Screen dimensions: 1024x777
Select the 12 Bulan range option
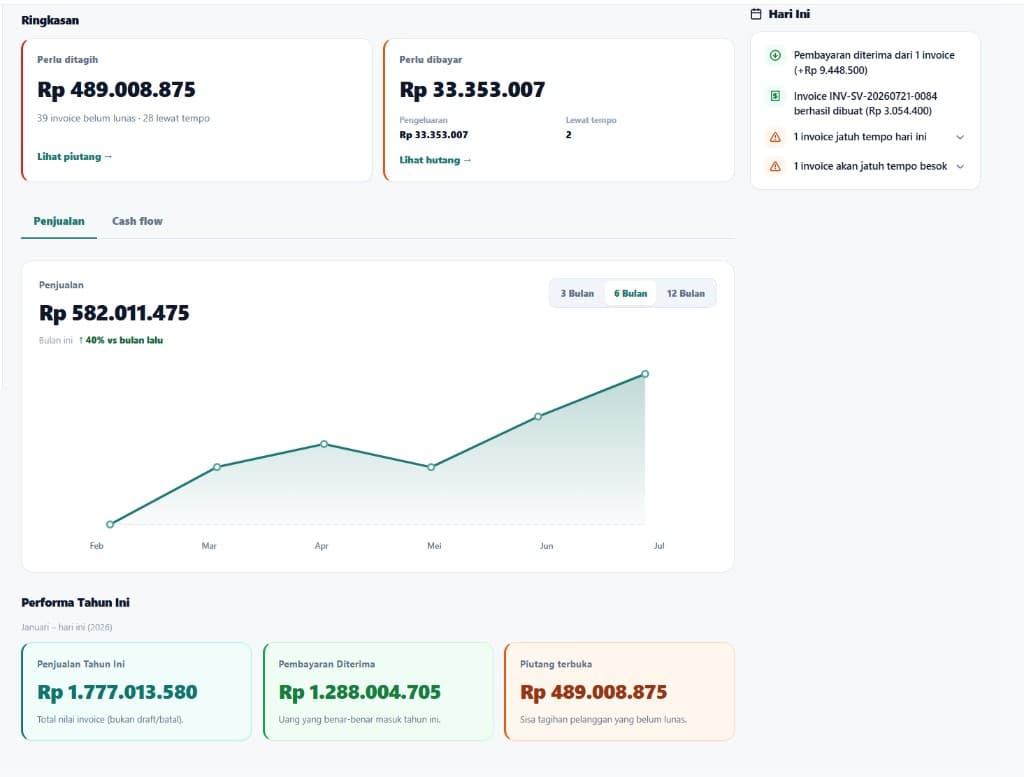(686, 294)
